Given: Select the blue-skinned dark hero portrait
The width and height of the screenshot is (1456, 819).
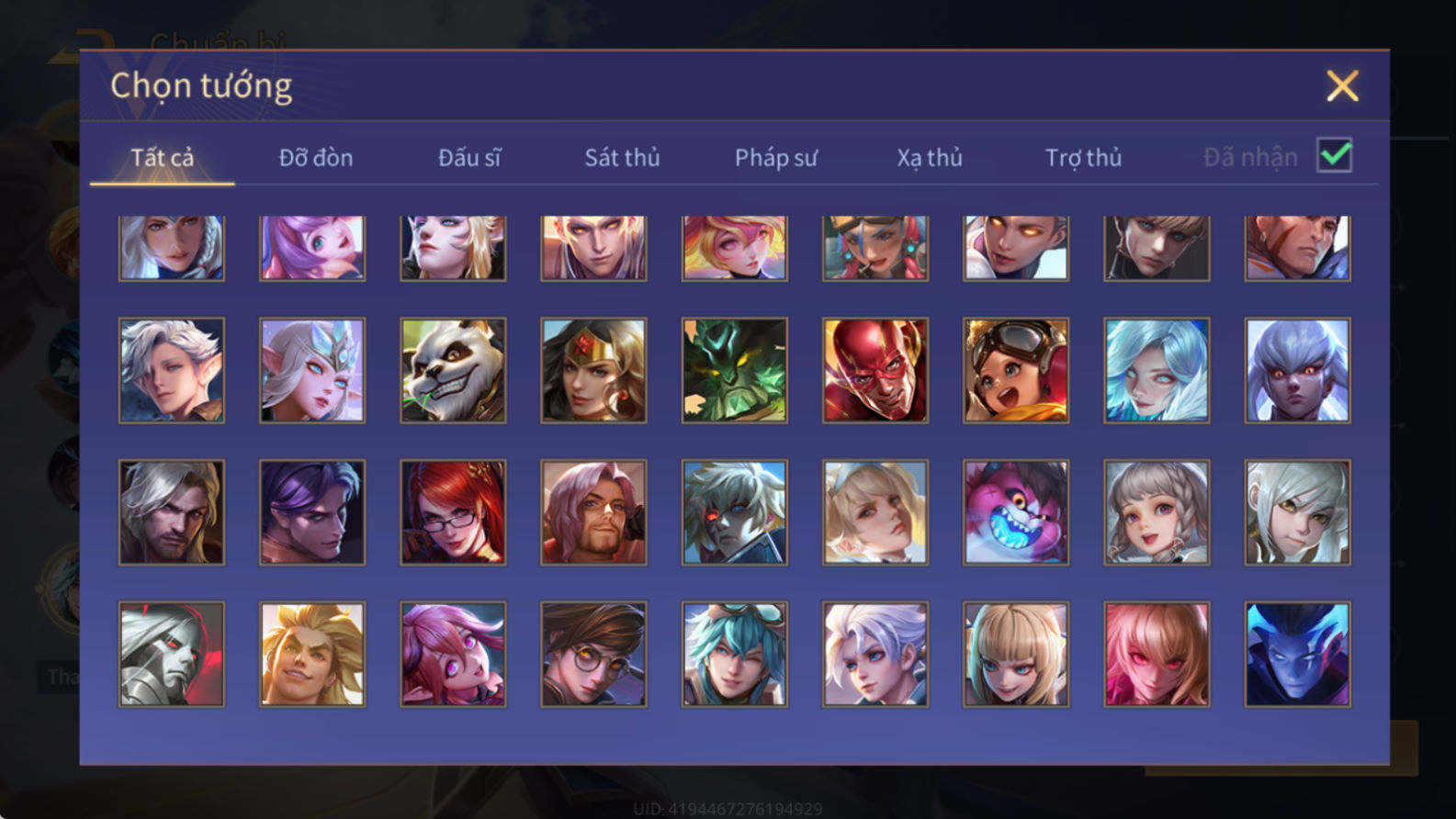Looking at the screenshot, I should (1297, 654).
